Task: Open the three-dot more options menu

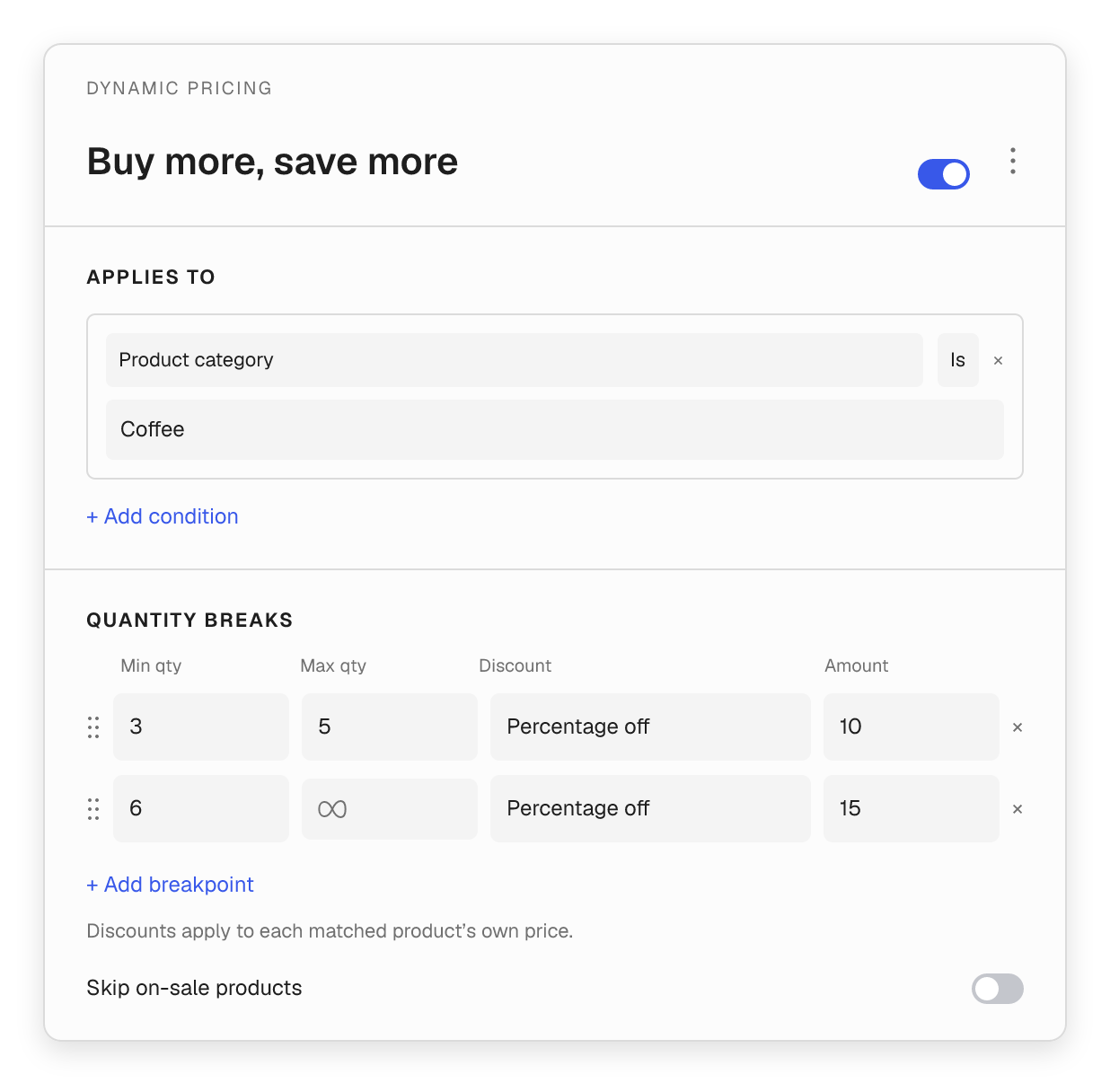Action: coord(1012,161)
